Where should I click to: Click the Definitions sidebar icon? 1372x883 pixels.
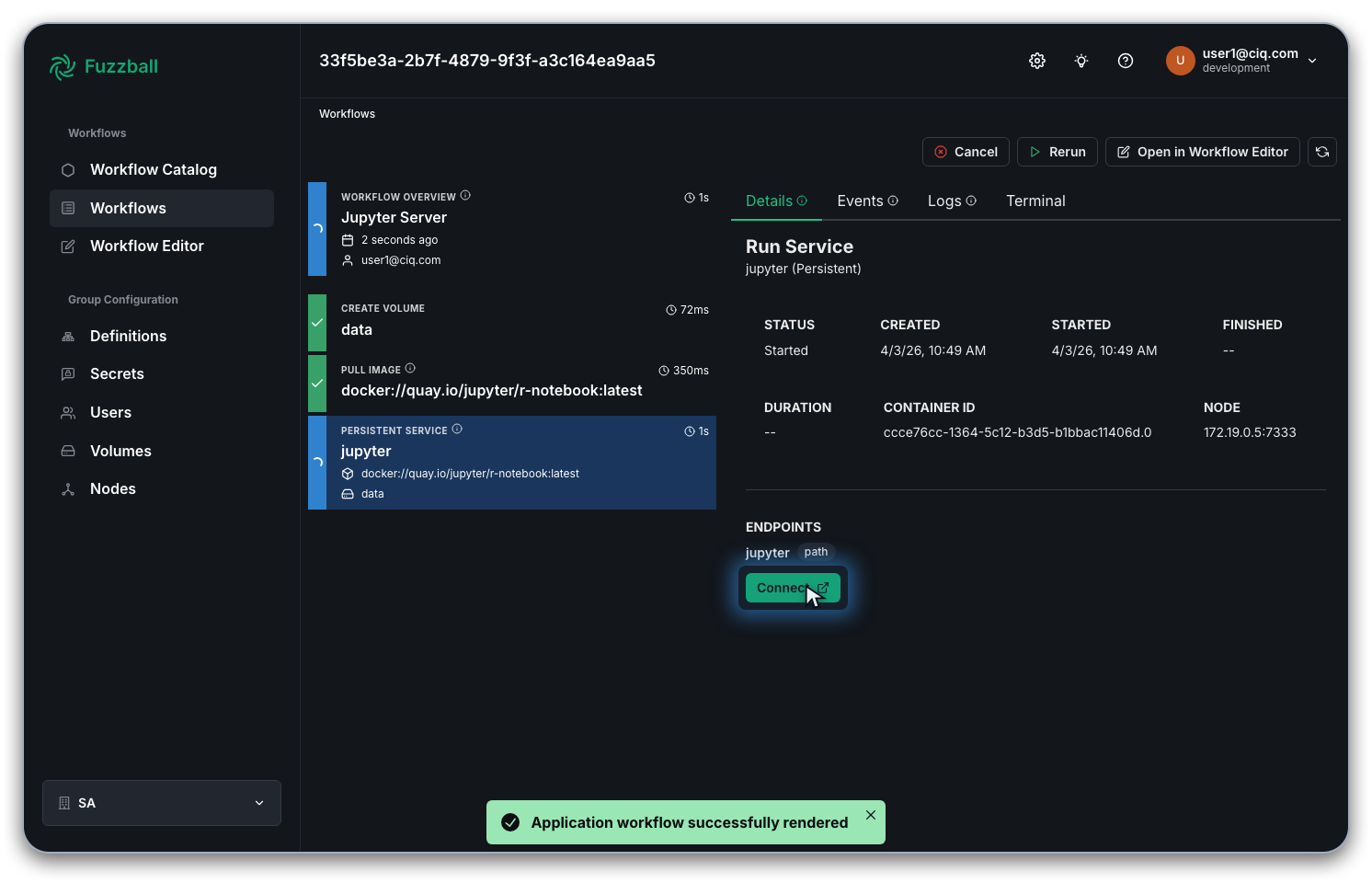pos(67,336)
